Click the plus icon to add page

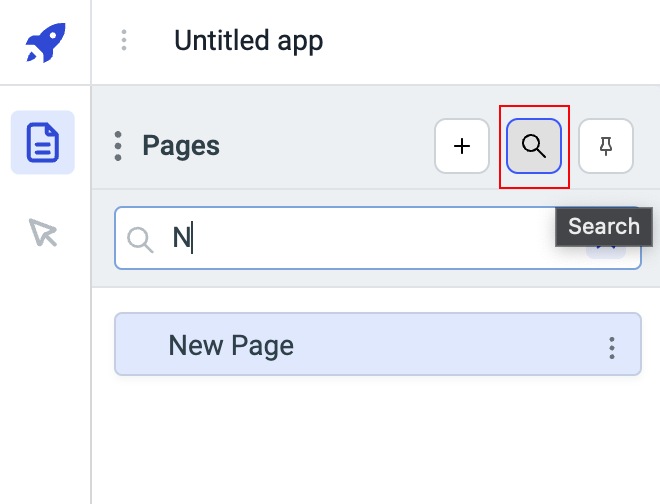click(x=462, y=146)
